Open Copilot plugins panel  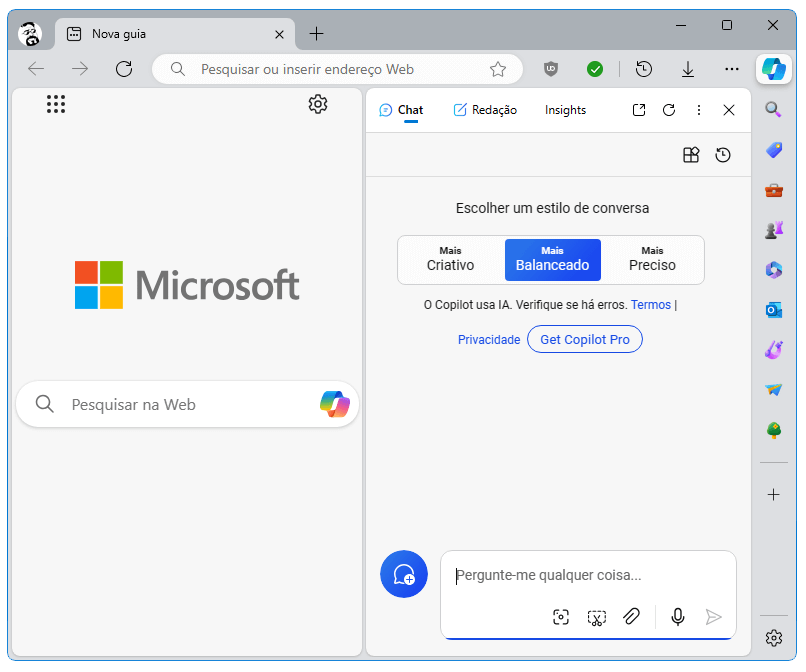(x=691, y=155)
